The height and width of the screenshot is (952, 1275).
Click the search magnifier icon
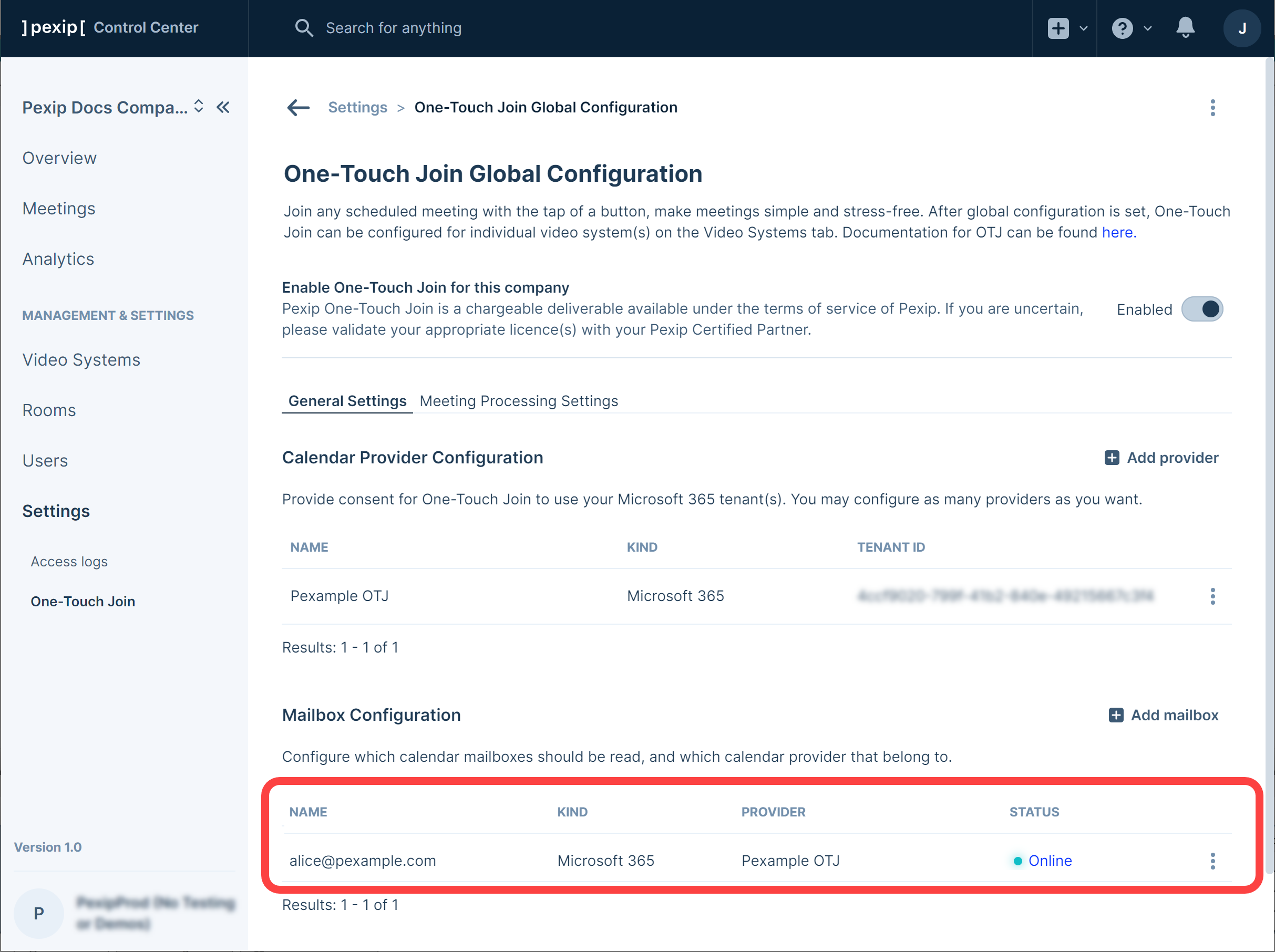[x=304, y=28]
